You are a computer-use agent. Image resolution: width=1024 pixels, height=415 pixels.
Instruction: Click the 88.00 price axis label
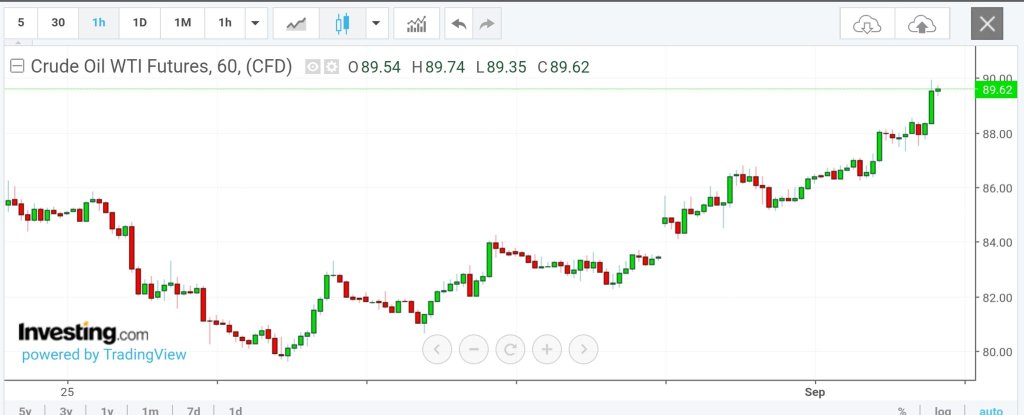(999, 134)
